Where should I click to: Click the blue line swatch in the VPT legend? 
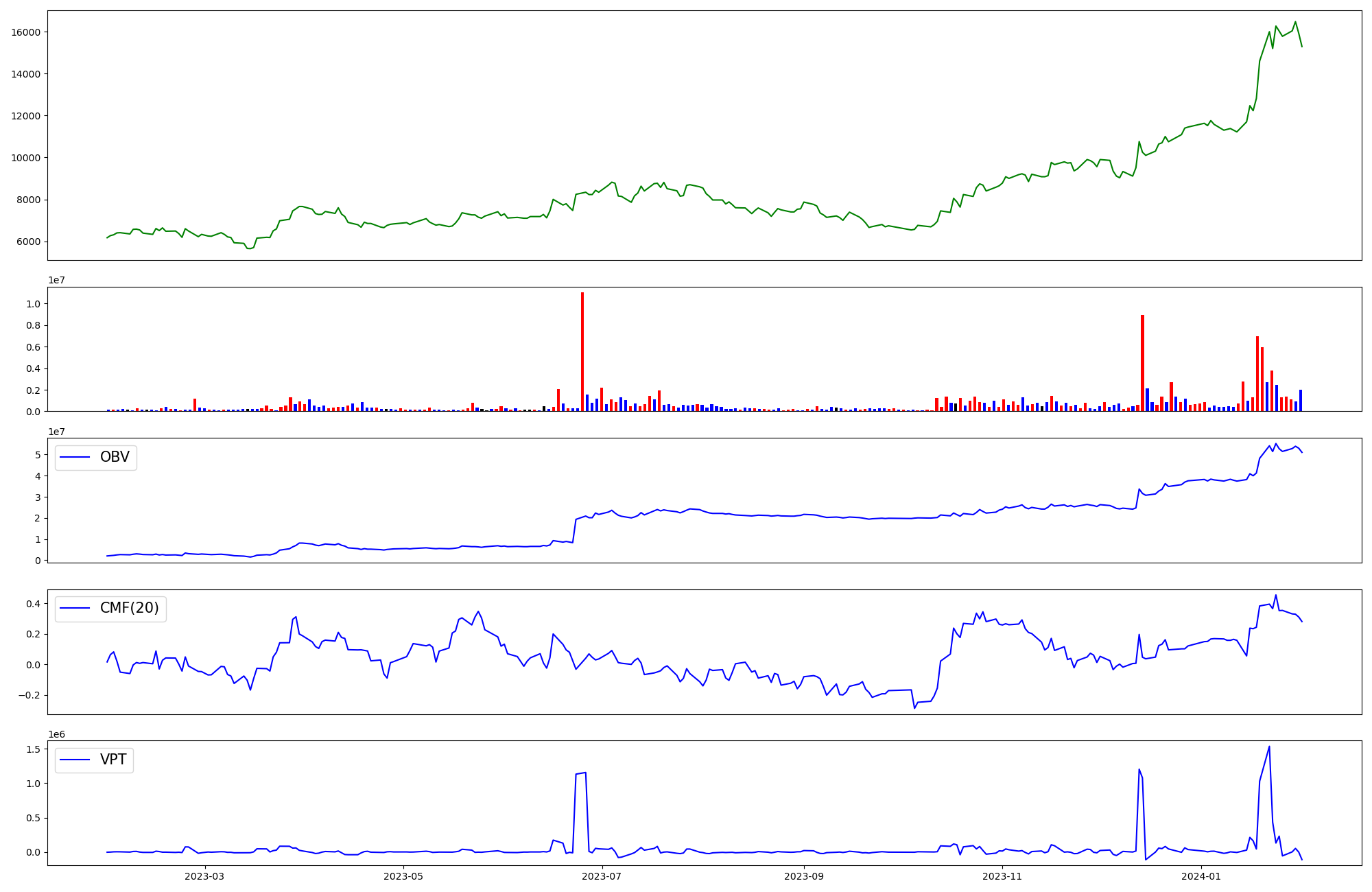tap(75, 760)
